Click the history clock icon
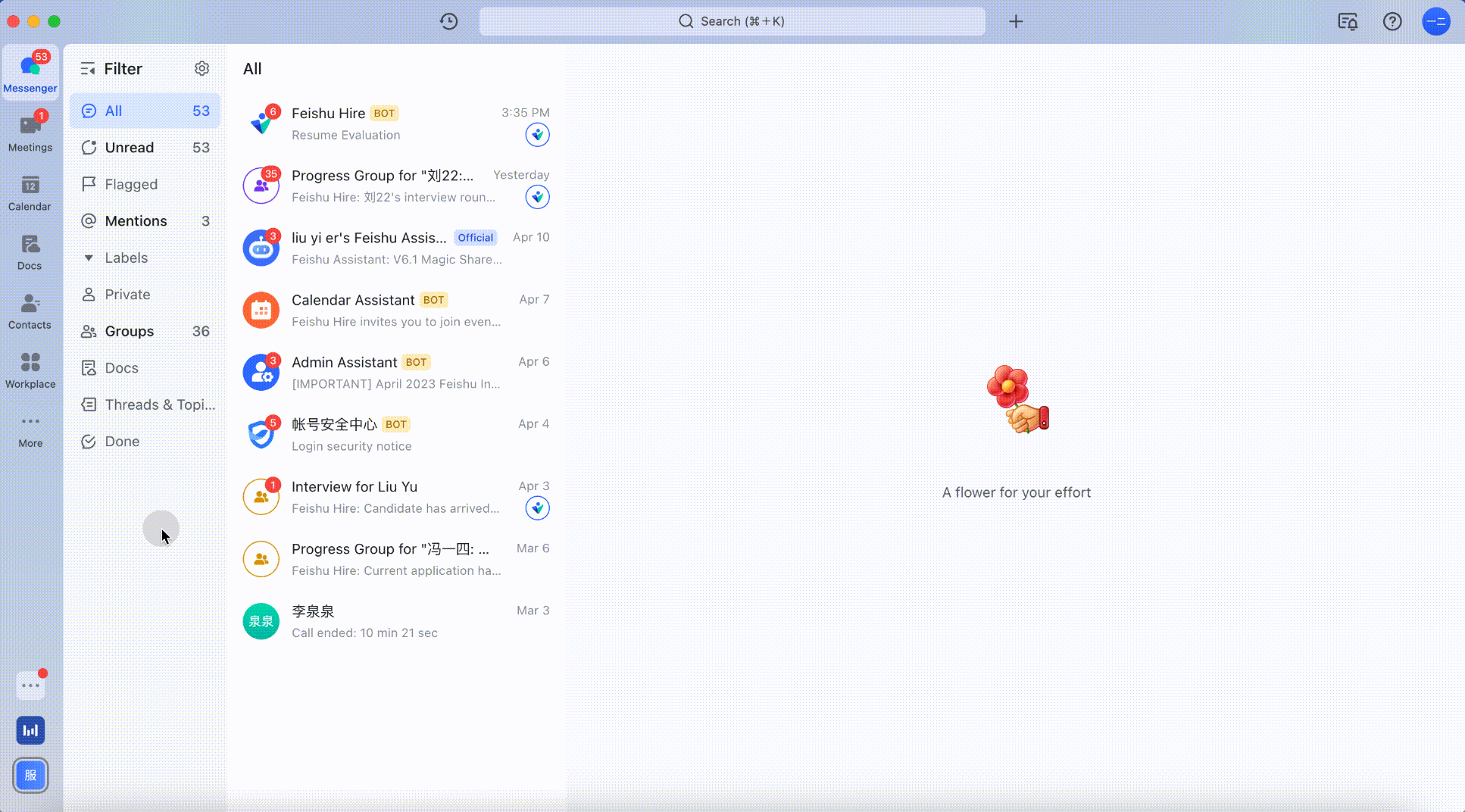 click(448, 21)
